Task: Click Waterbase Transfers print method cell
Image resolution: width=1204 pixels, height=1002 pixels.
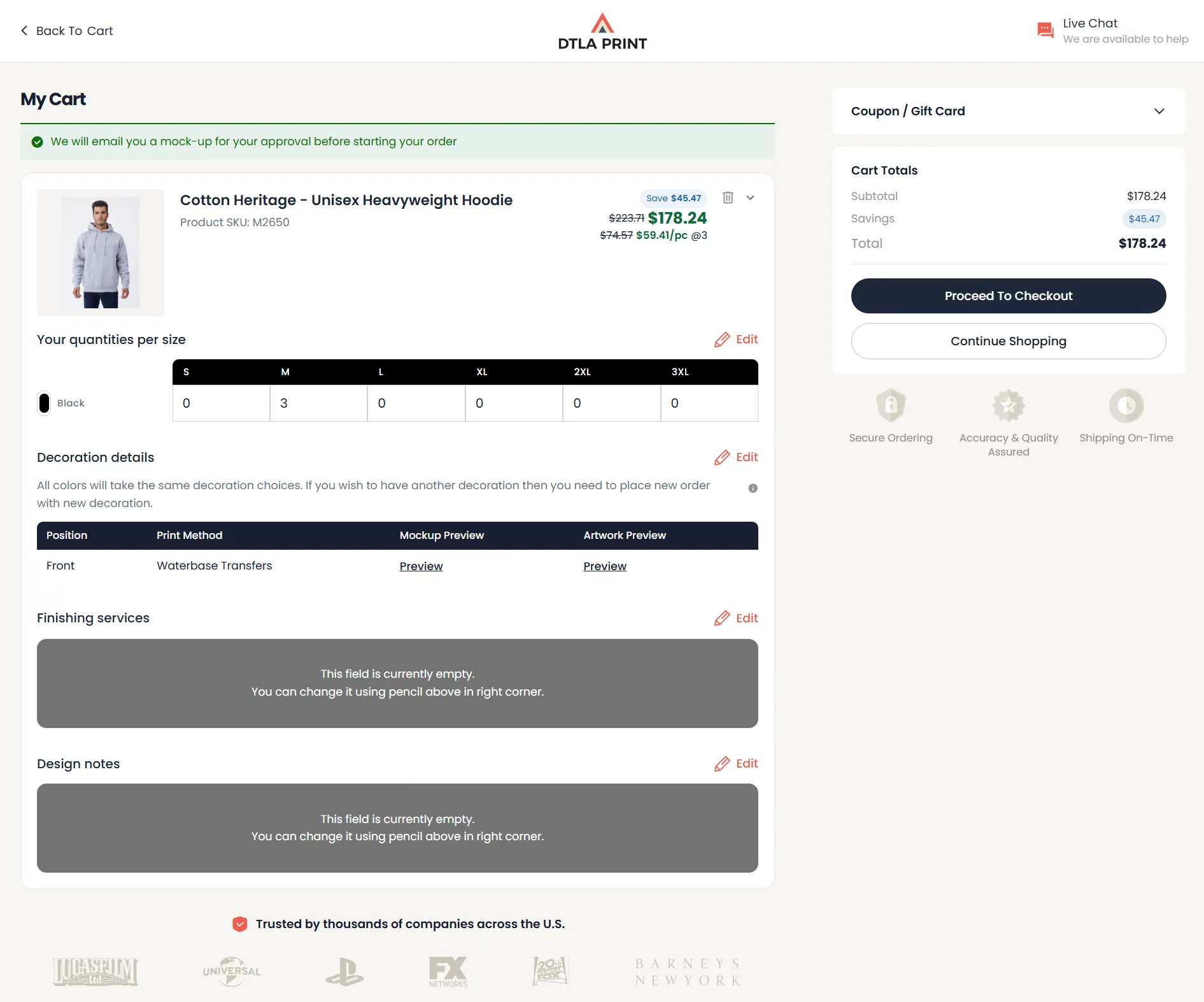Action: pyautogui.click(x=215, y=566)
